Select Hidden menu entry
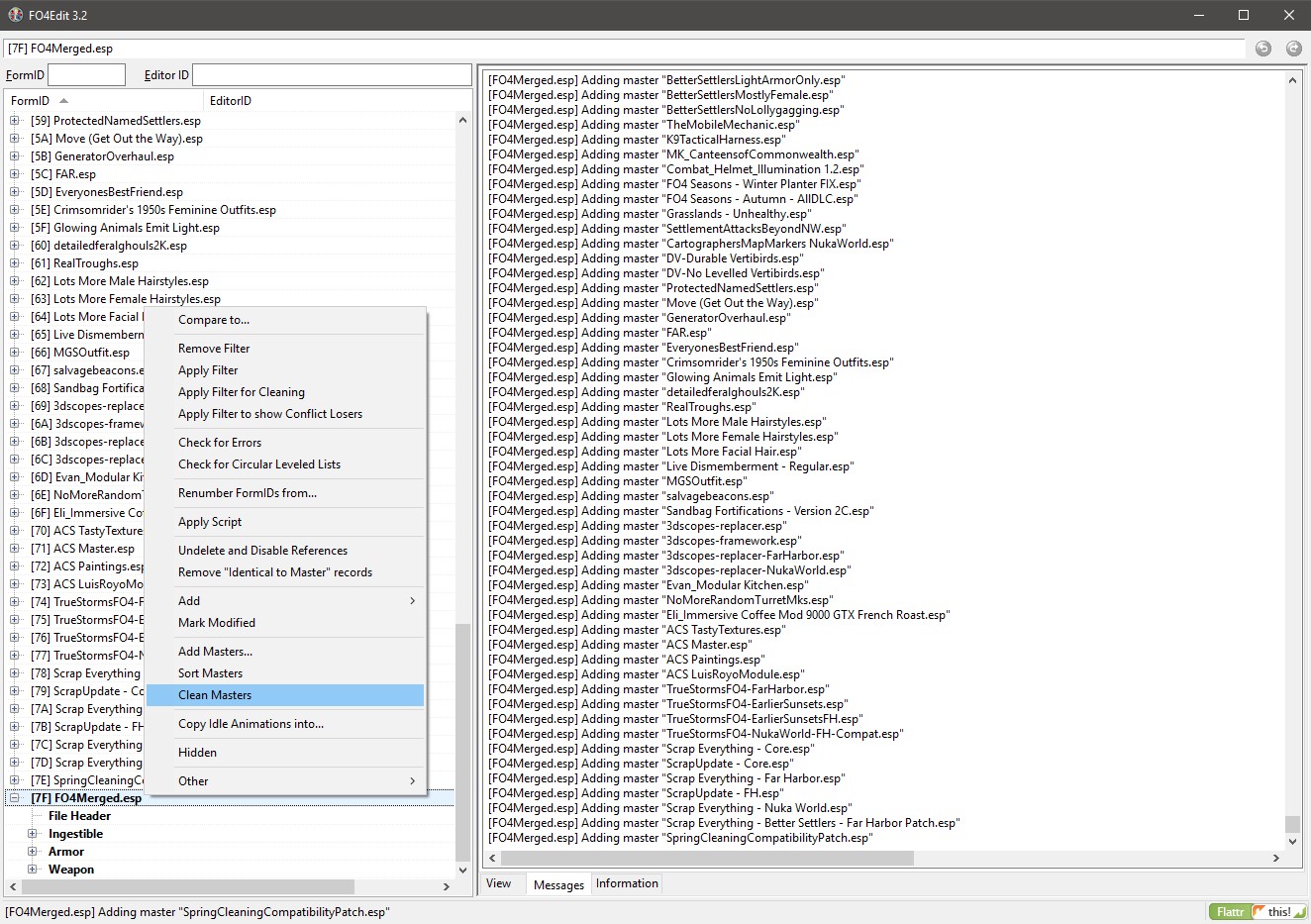Screen dimensions: 1311x924 (285, 753)
